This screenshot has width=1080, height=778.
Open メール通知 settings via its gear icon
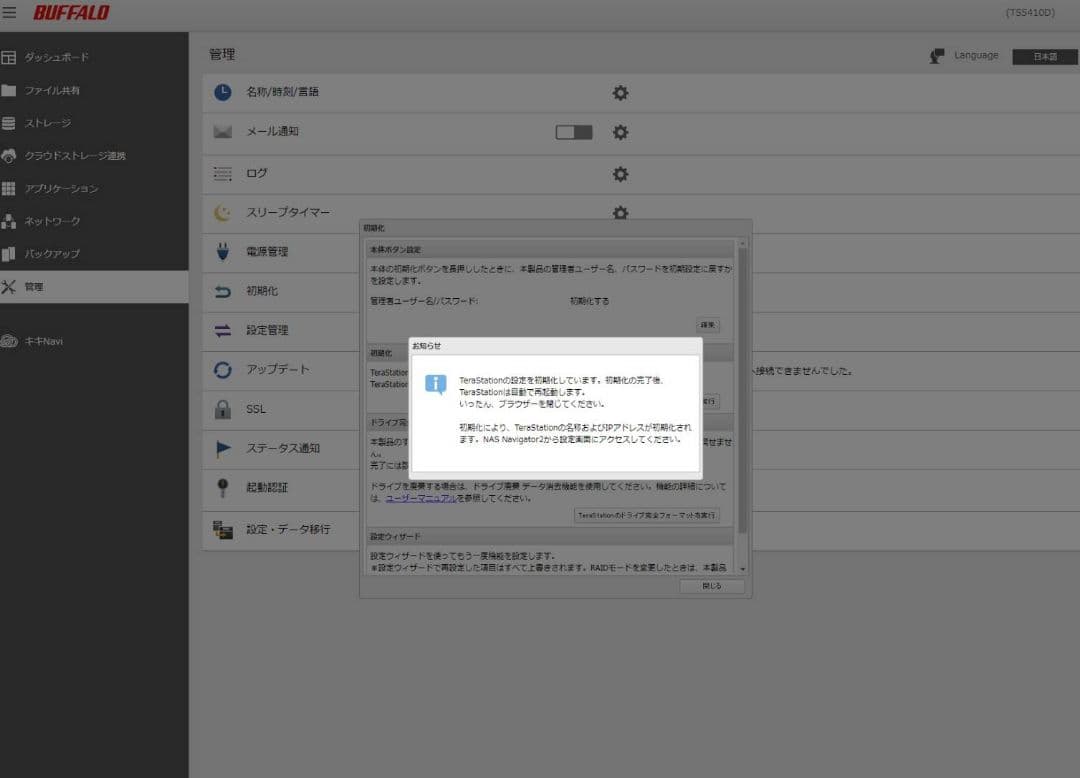(x=620, y=133)
